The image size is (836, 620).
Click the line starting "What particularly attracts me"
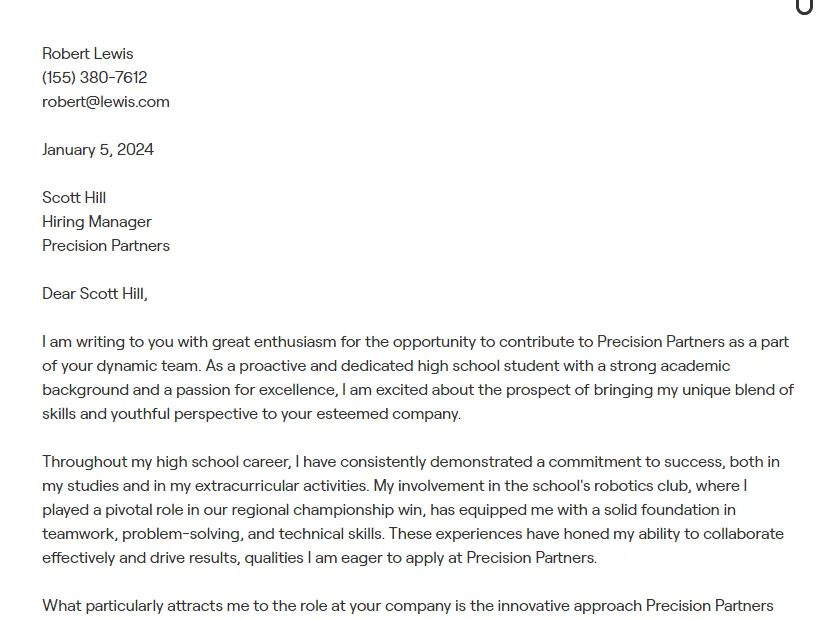(408, 606)
